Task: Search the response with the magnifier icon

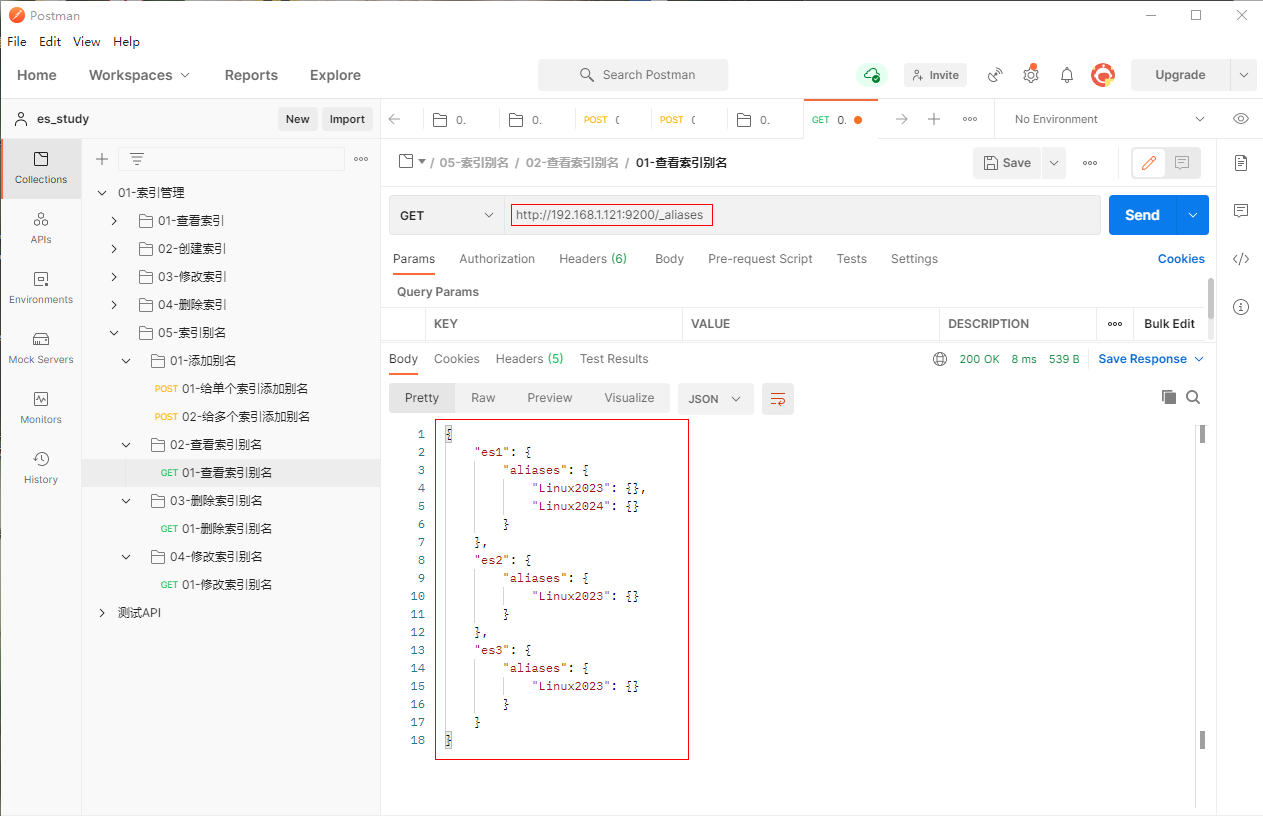Action: 1193,397
